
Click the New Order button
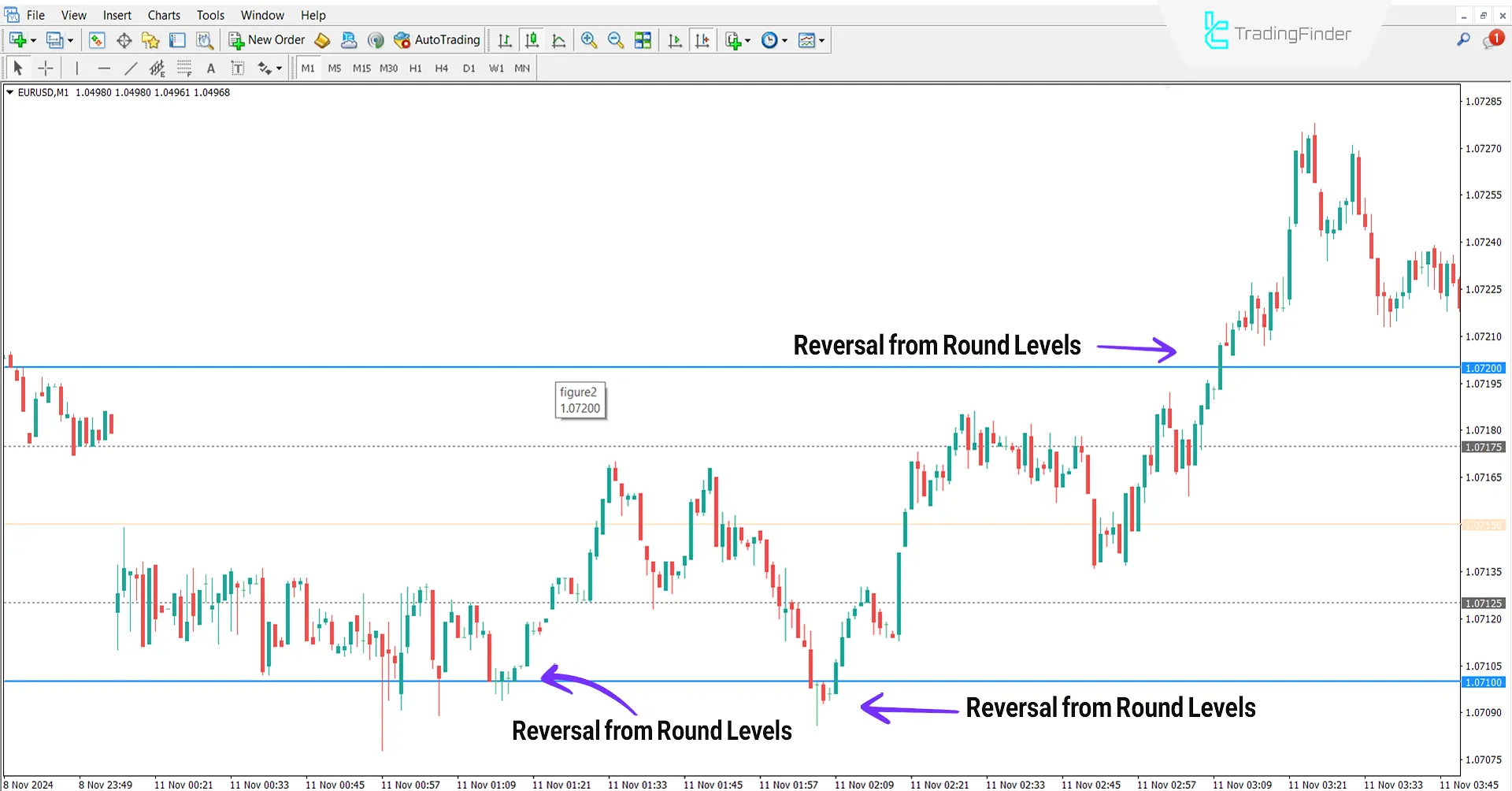click(x=266, y=39)
